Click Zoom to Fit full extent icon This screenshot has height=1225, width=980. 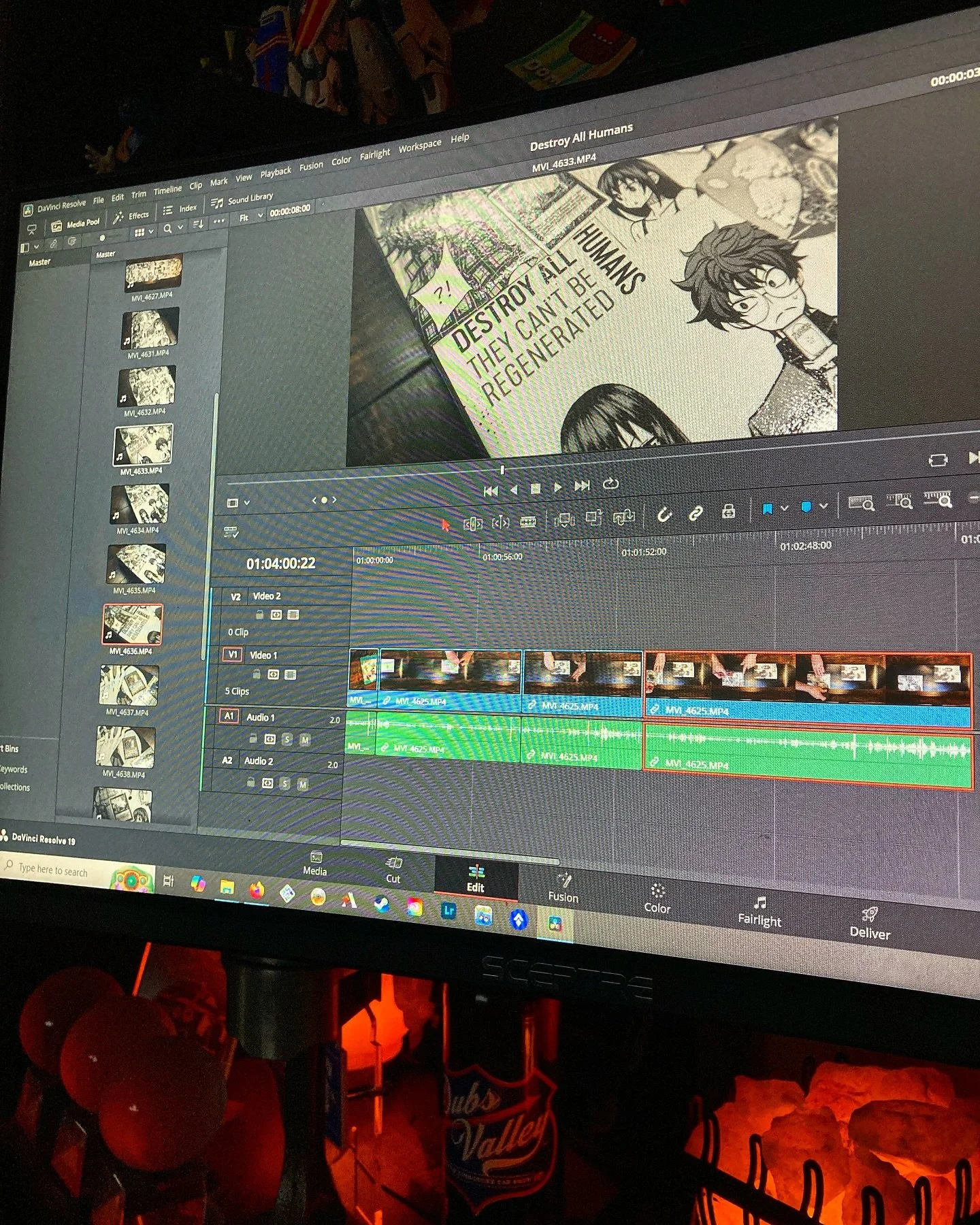[861, 504]
